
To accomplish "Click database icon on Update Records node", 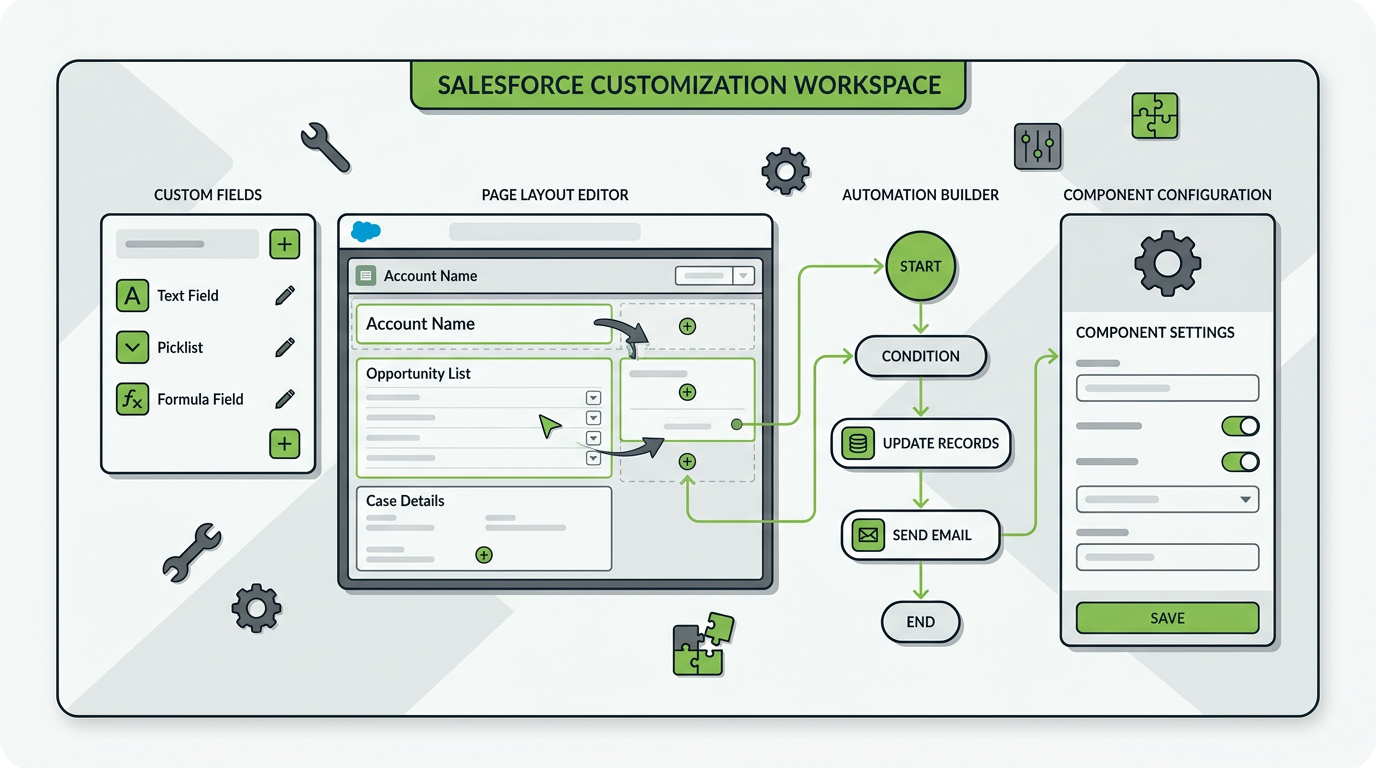I will coord(857,443).
